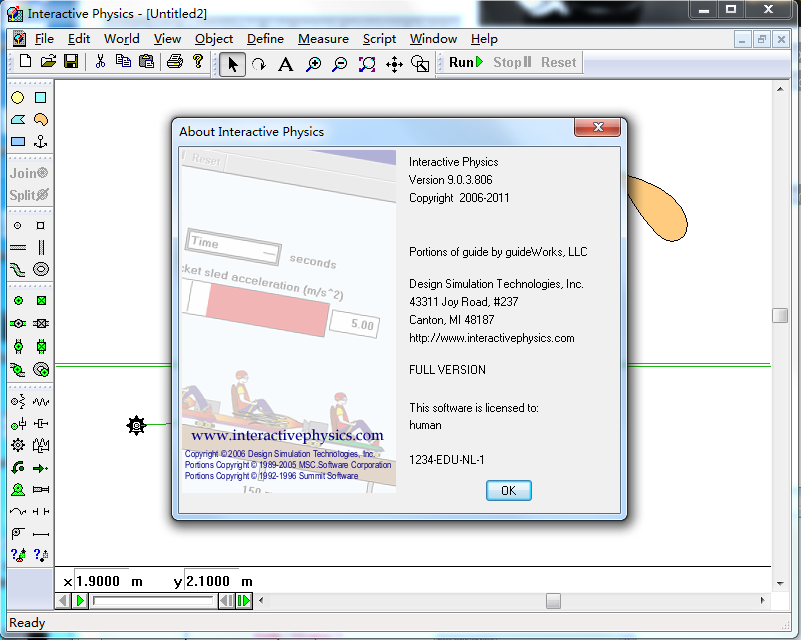Select the Point element tool
This screenshot has height=640, width=801.
(18, 225)
